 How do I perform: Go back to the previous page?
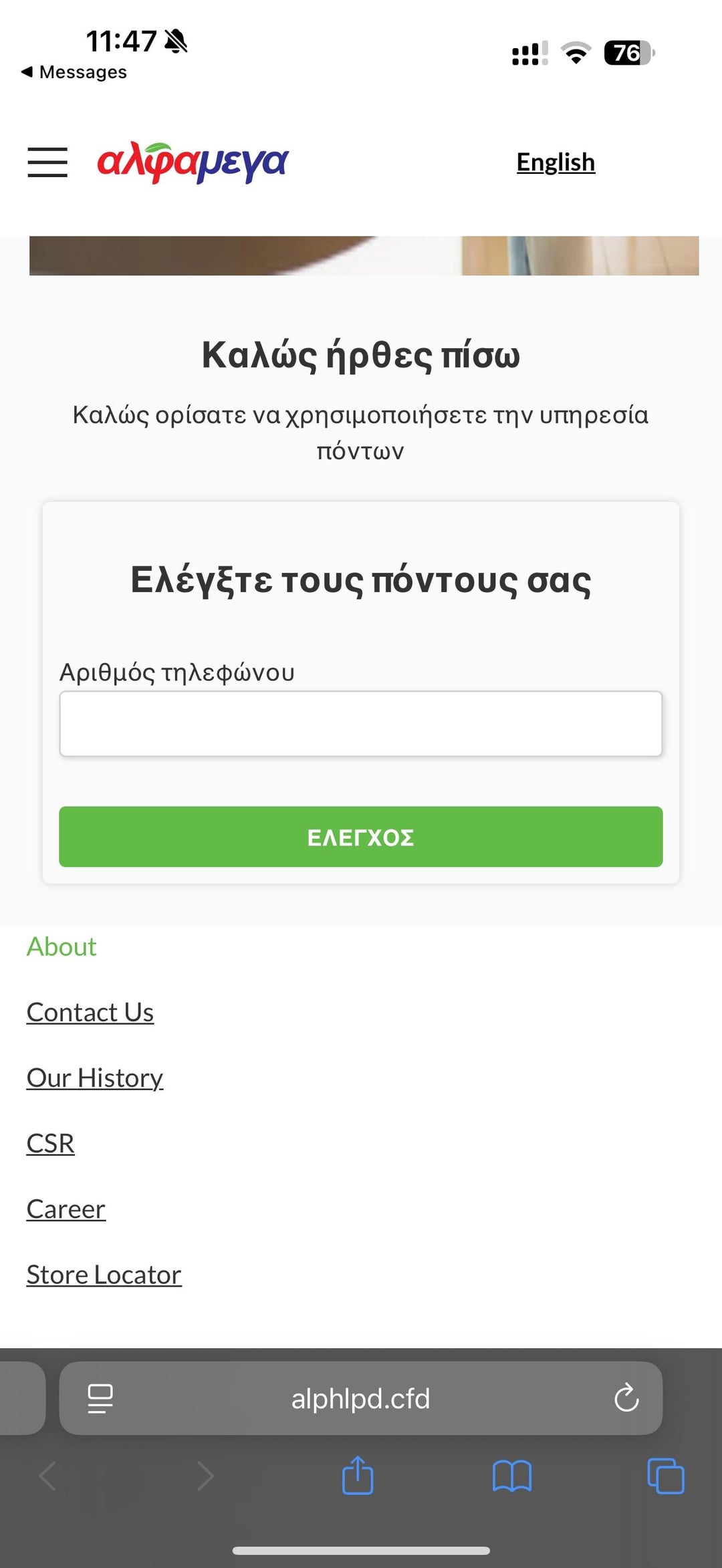(48, 1476)
